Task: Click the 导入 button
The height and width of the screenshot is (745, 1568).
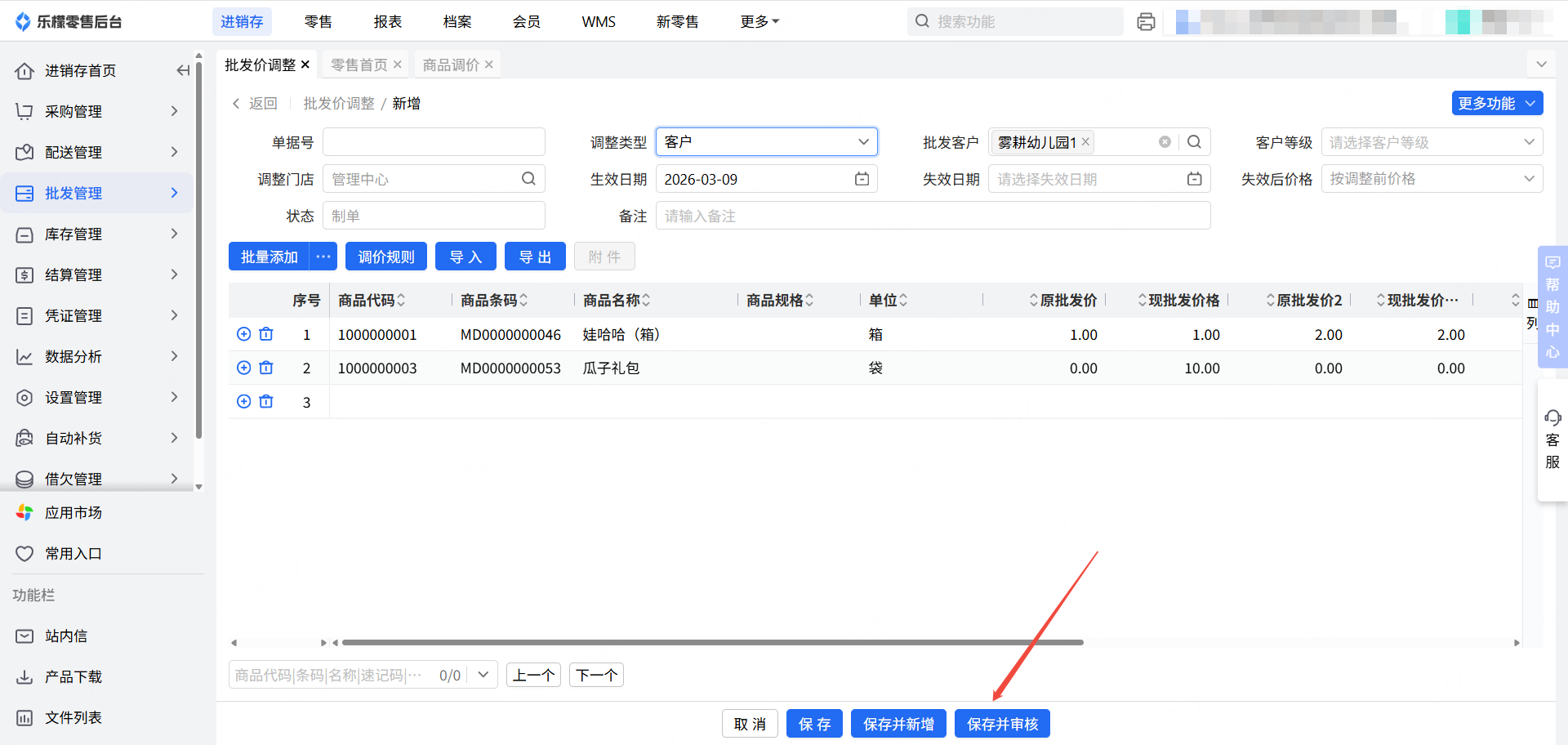Action: (465, 257)
